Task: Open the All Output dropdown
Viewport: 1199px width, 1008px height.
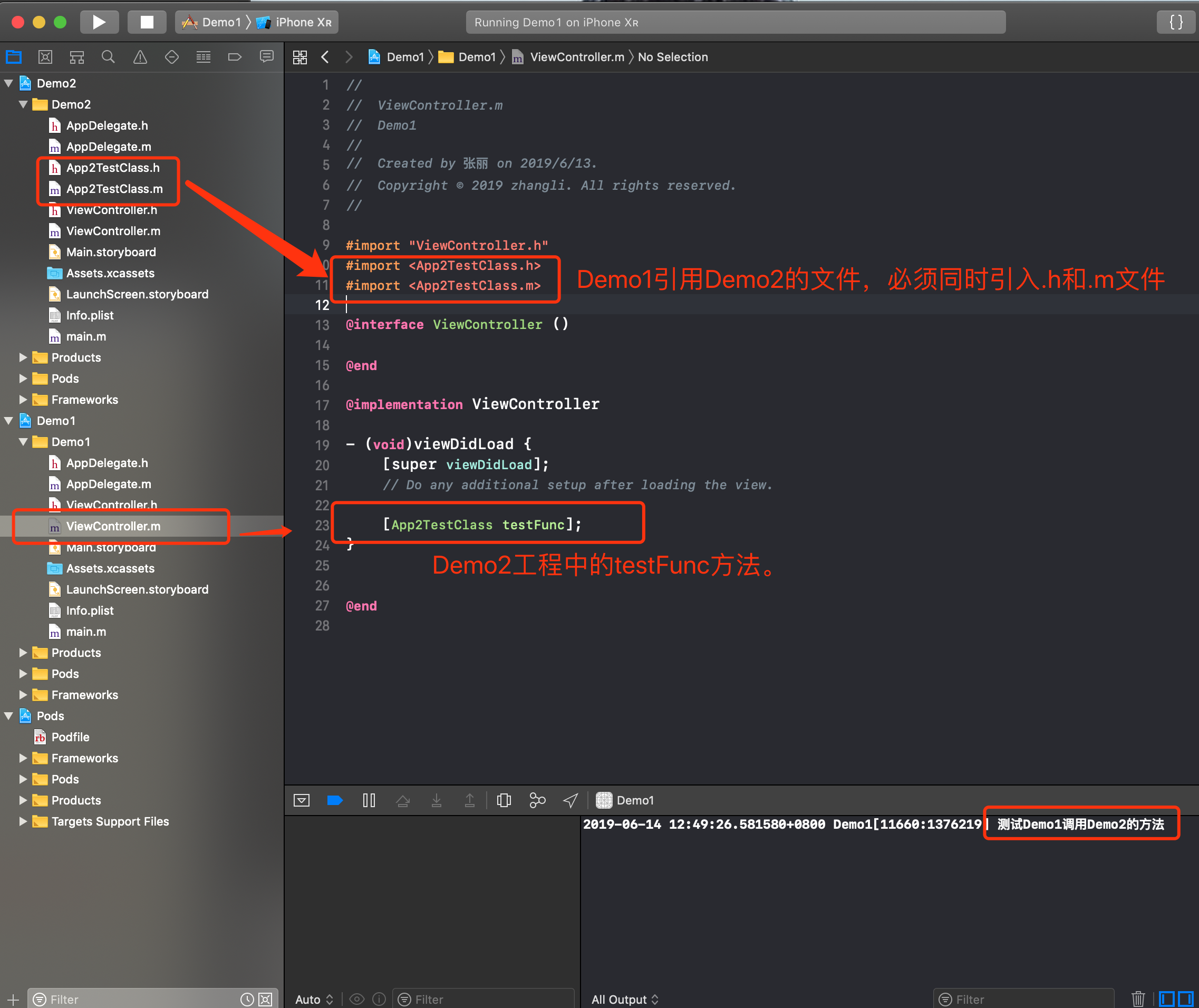Action: pyautogui.click(x=625, y=1000)
